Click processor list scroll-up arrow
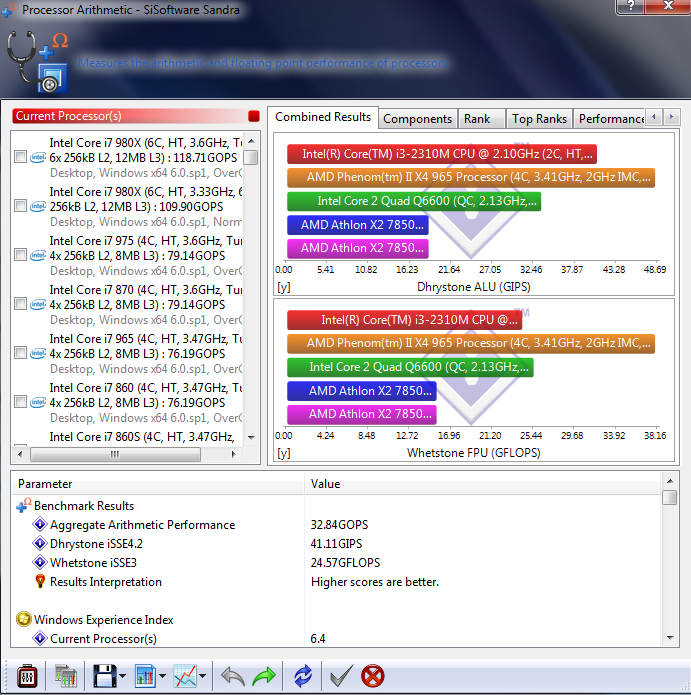691x695 pixels. [x=251, y=141]
